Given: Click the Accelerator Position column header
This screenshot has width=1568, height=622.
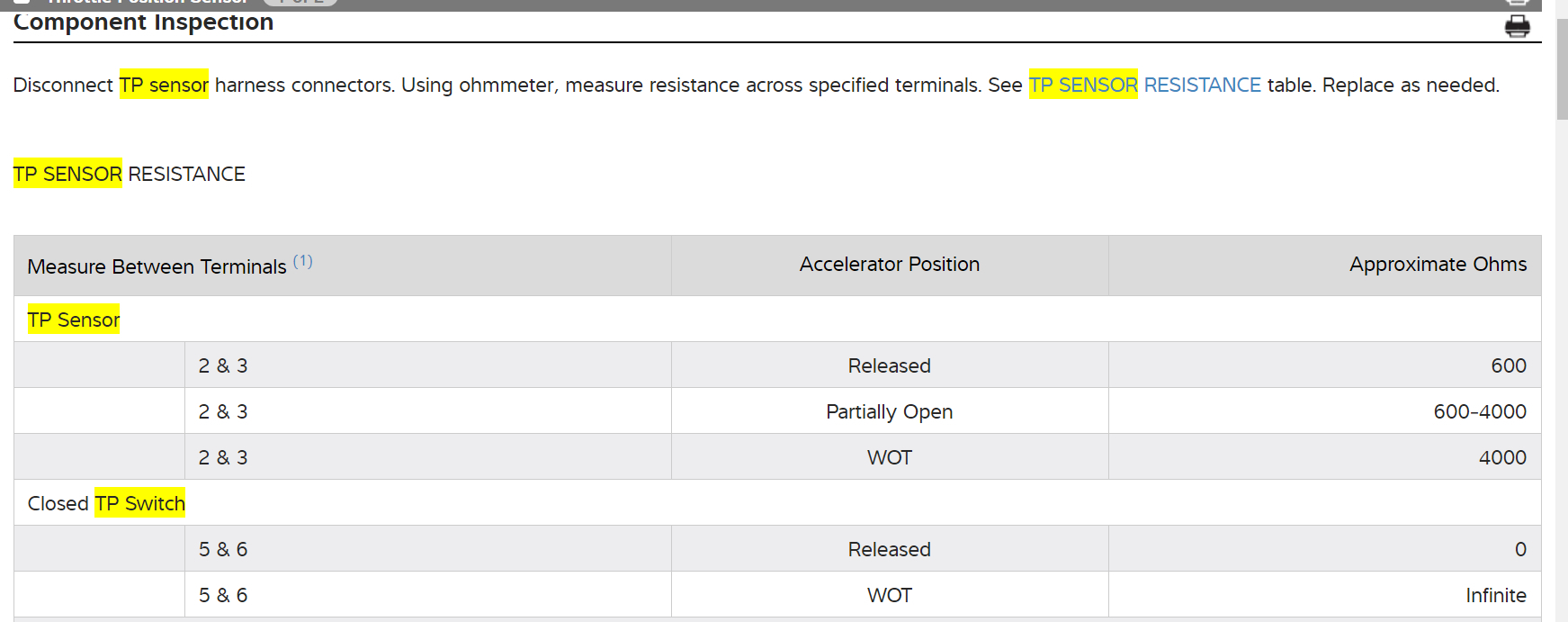Looking at the screenshot, I should tap(889, 265).
